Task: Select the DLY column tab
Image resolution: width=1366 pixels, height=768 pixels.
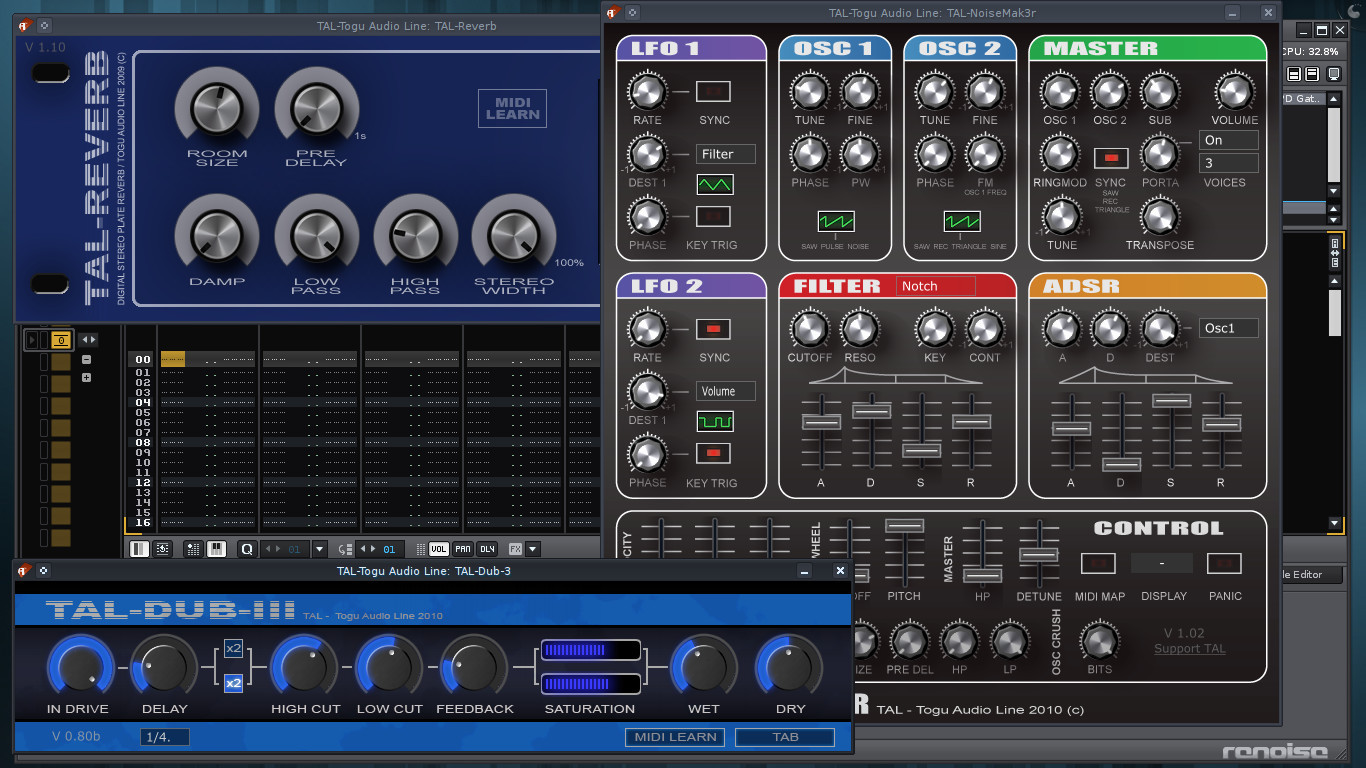Action: [x=487, y=549]
